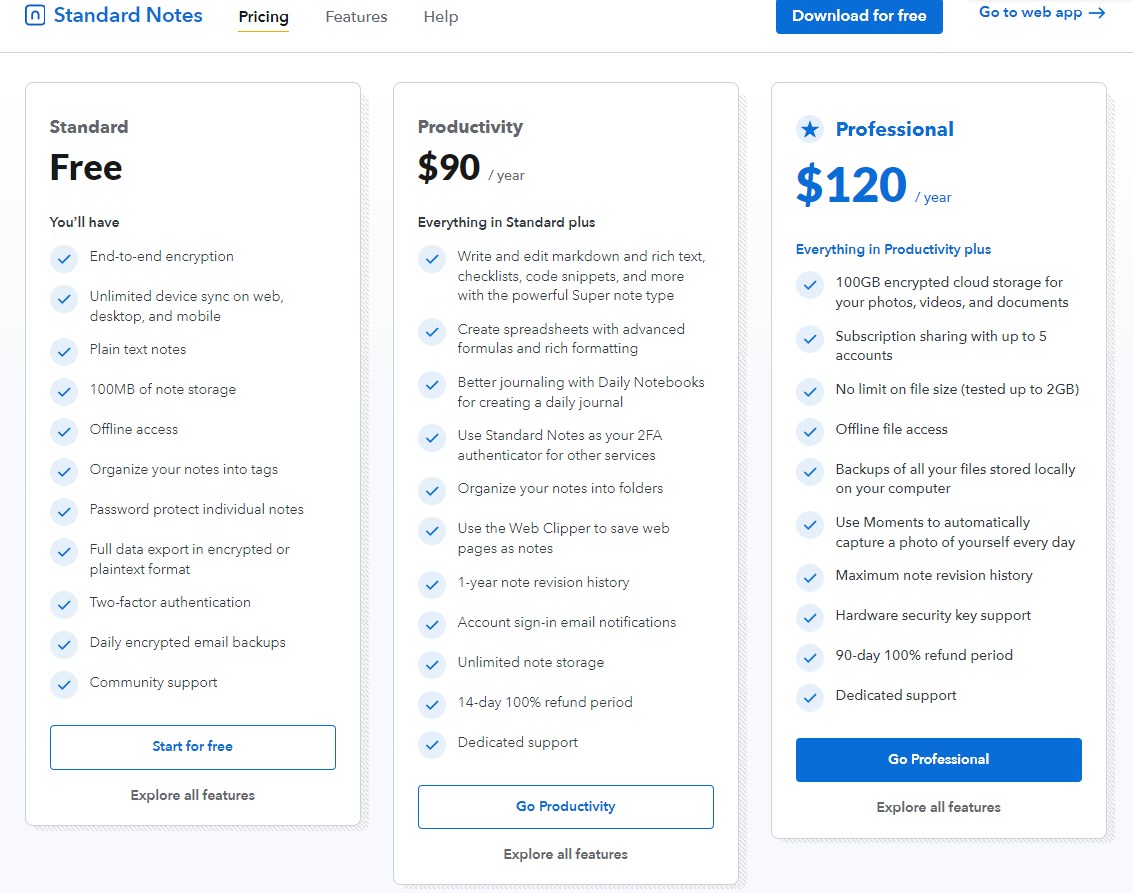Click checkmark icon next to Offline access
1133x893 pixels.
pyautogui.click(x=64, y=432)
